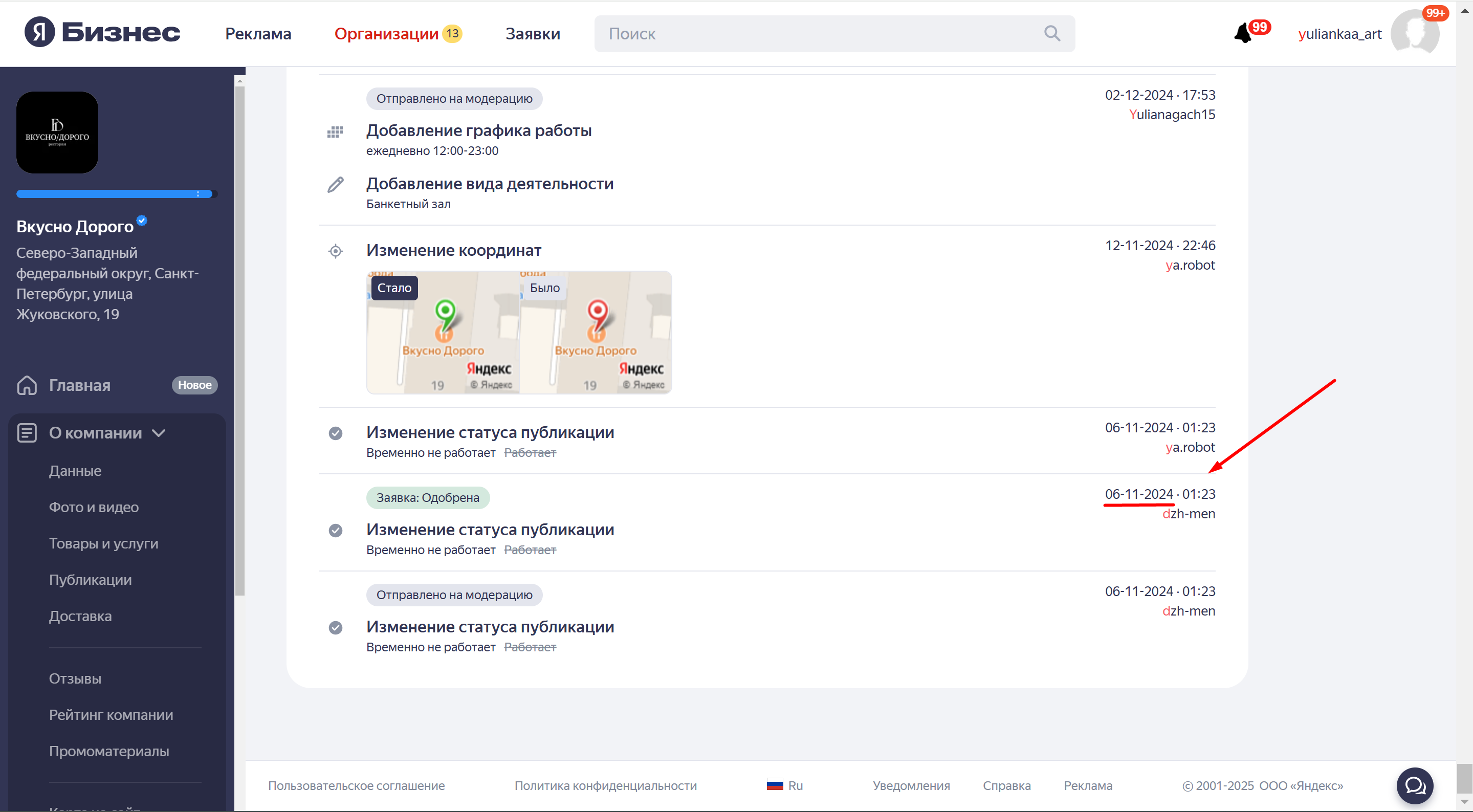Click the schedule grid icon beside Добавление графика работы
1473x812 pixels.
tap(335, 132)
